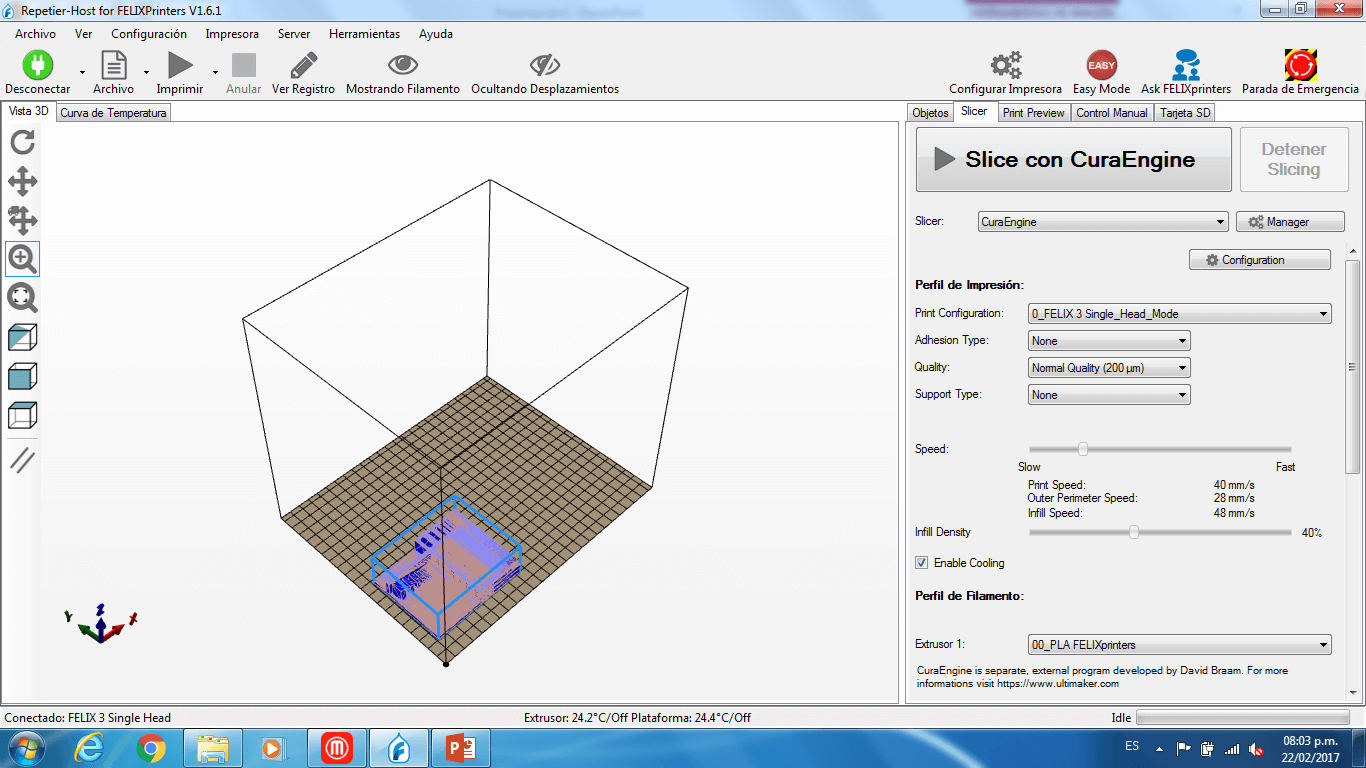Select the move object tool
The image size is (1366, 768).
(x=22, y=220)
